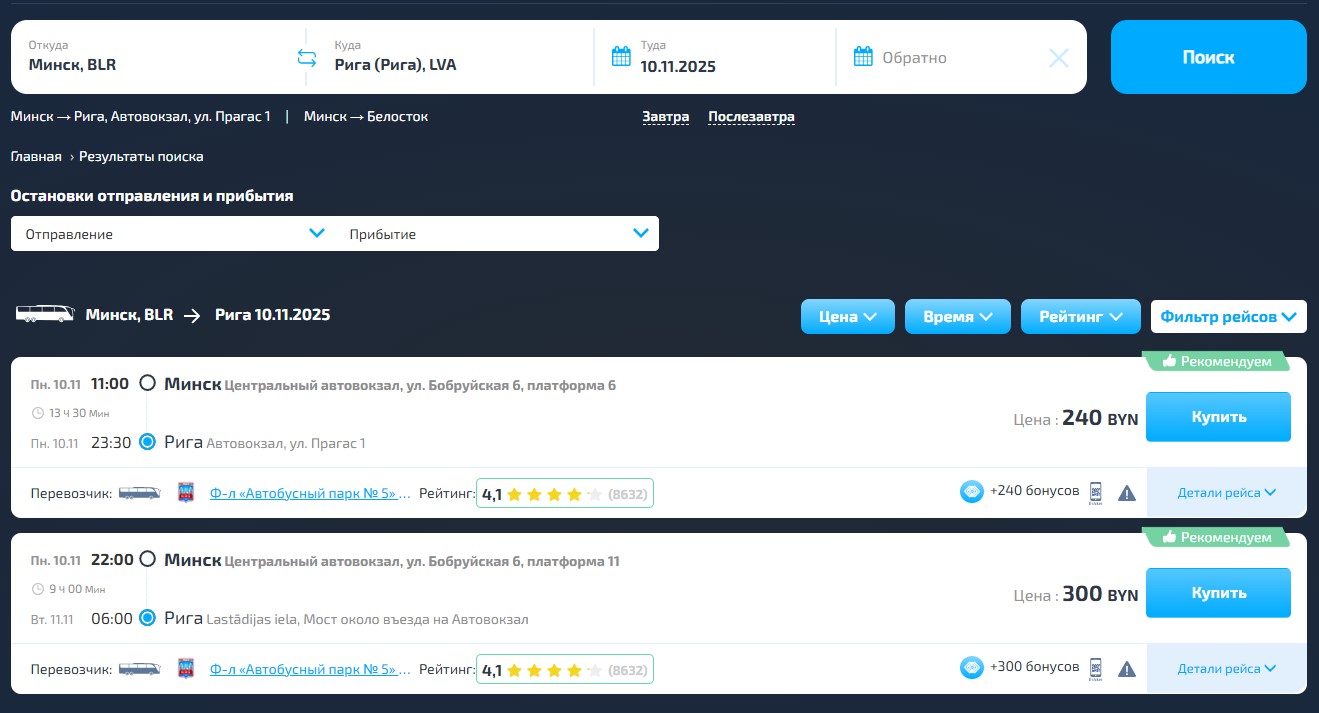1319x713 pixels.
Task: Select the Рига 06:00 arrival radio marker
Action: click(148, 618)
